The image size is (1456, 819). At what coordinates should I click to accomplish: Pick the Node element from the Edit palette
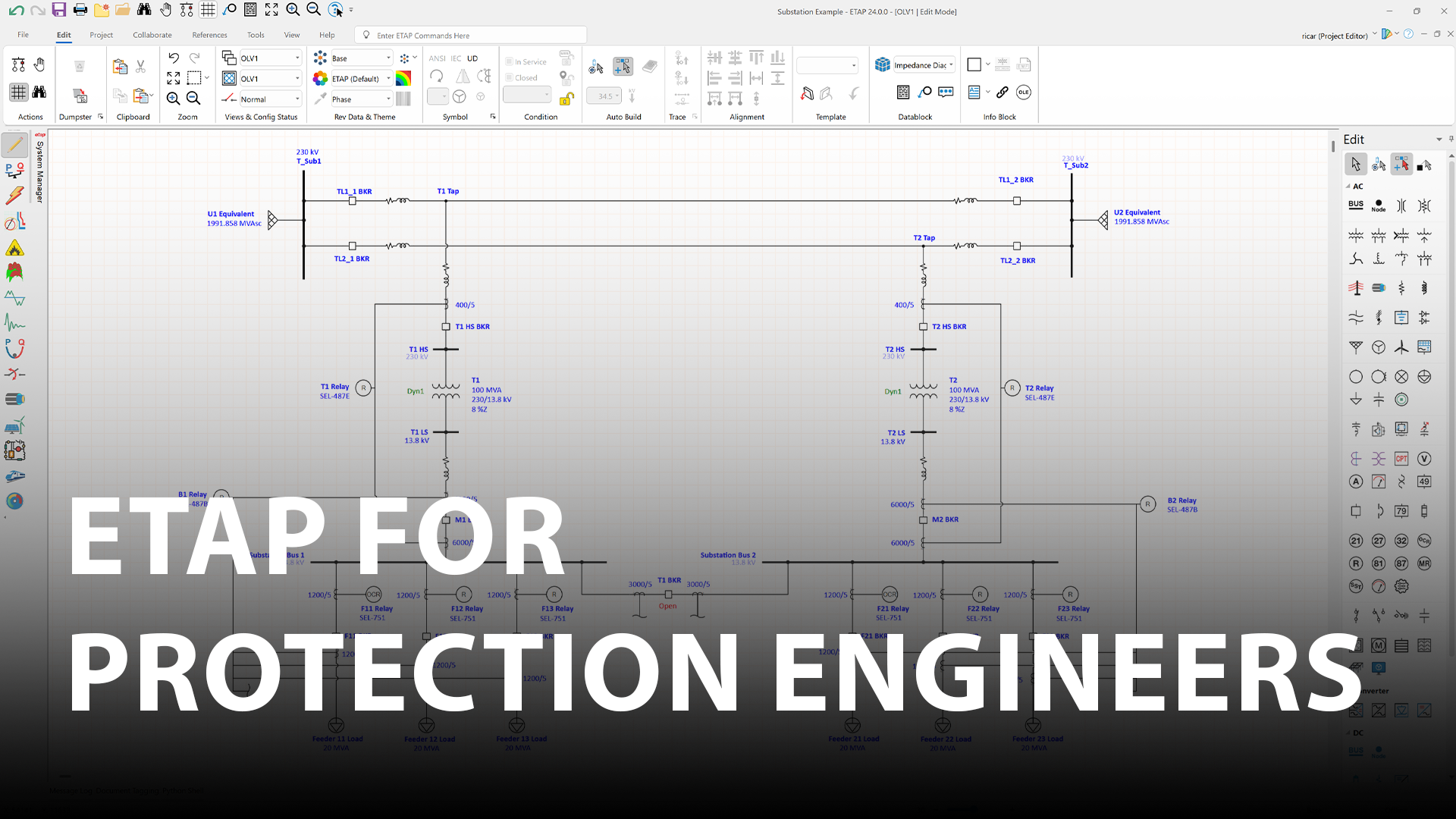[1379, 206]
